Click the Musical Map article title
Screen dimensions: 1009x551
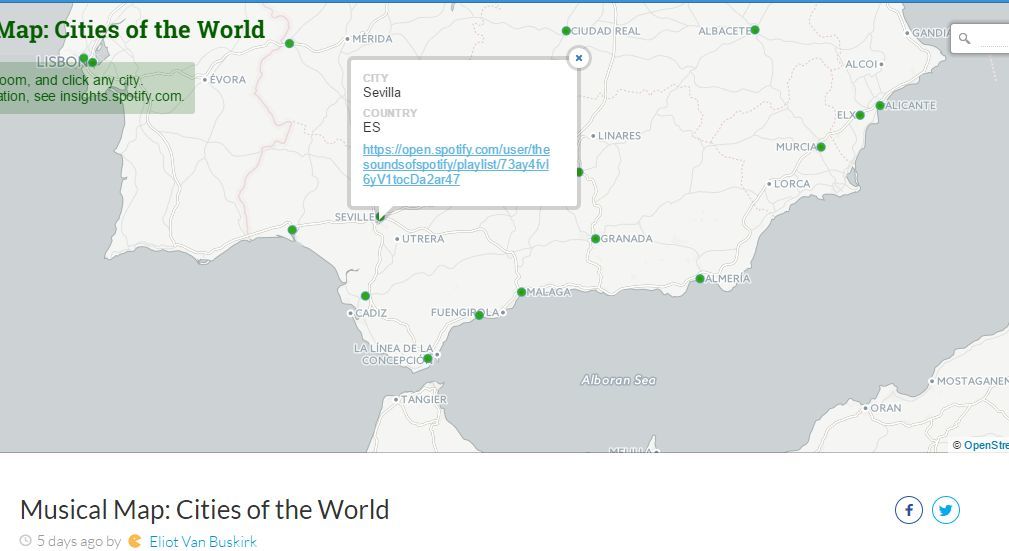205,510
